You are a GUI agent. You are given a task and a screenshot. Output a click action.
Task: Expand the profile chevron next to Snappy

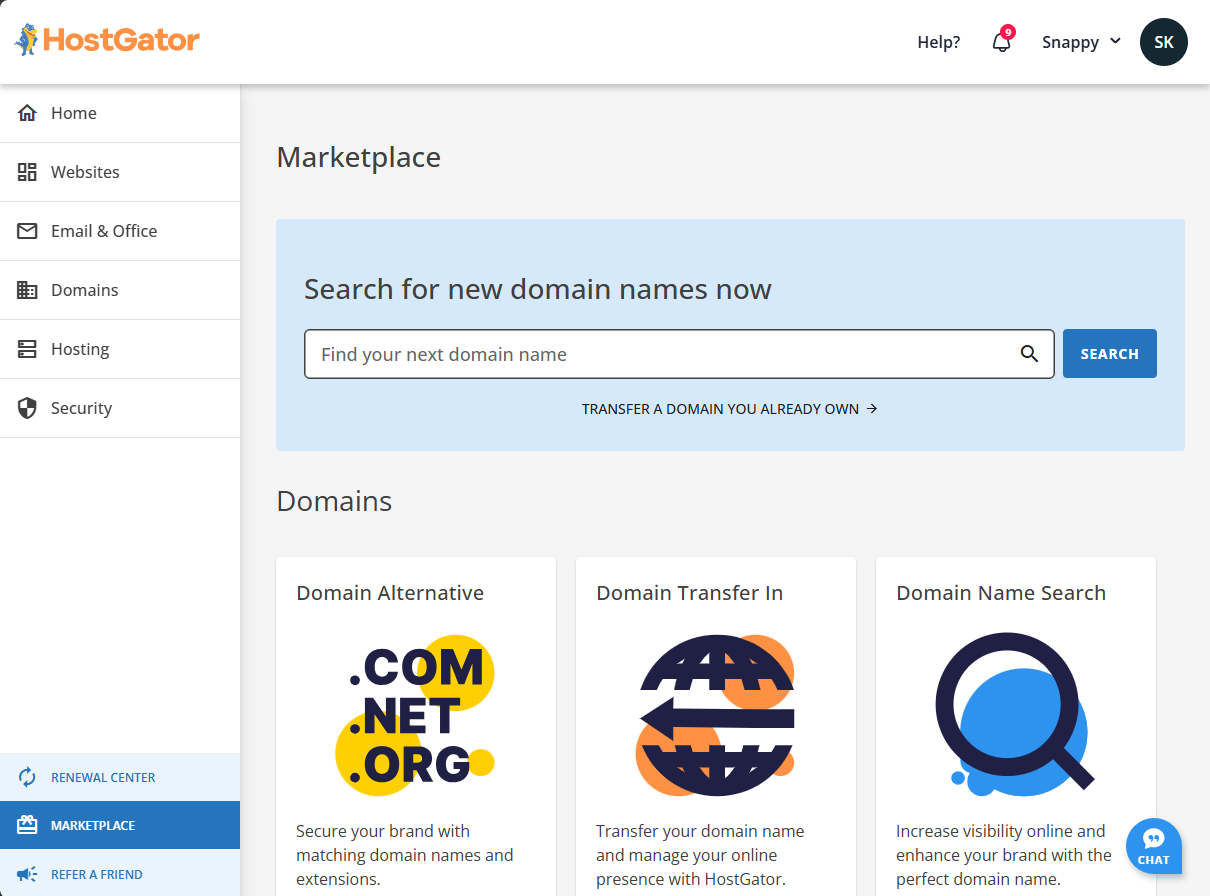point(1116,42)
